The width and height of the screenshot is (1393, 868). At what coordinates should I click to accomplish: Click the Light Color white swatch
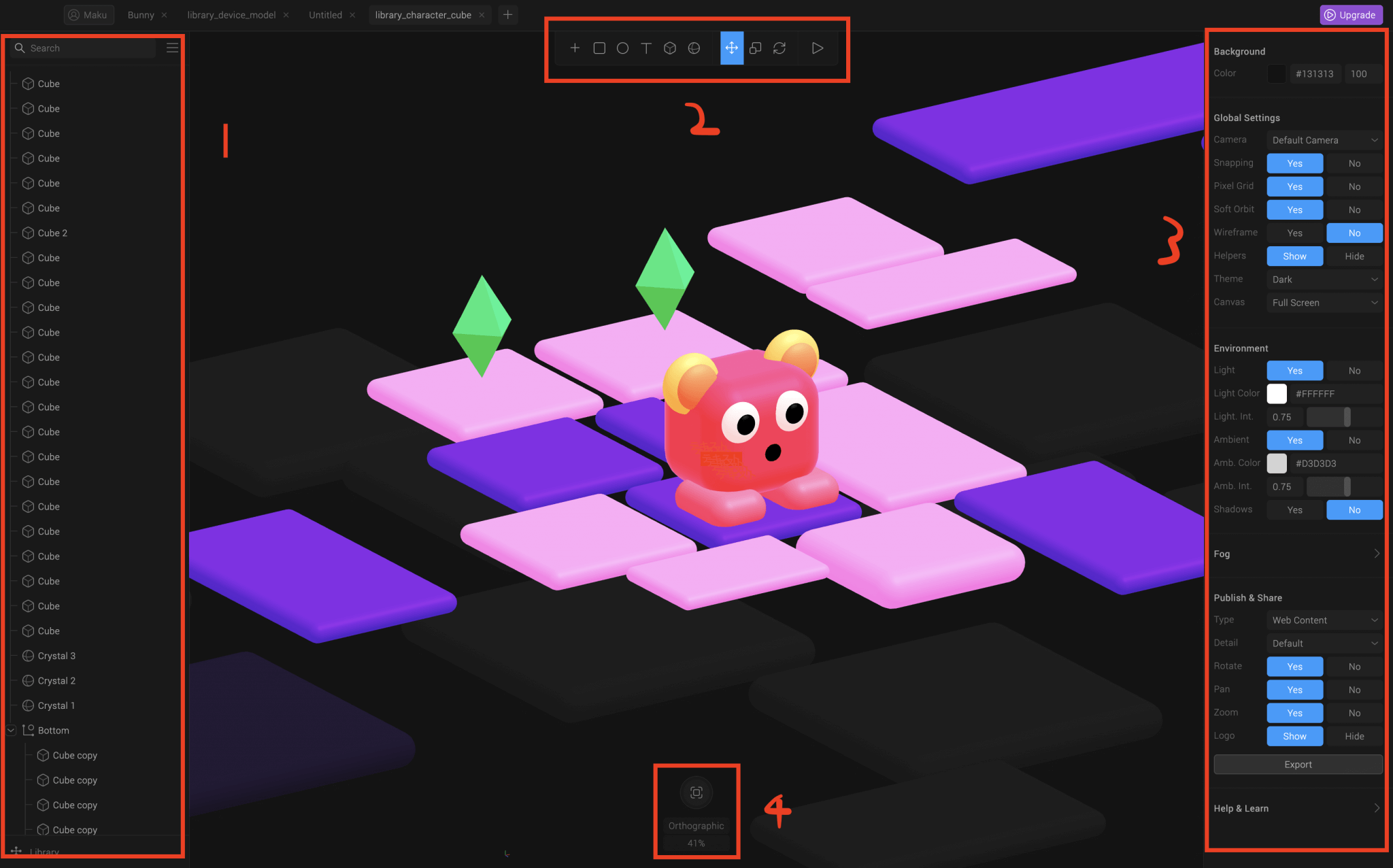[x=1277, y=394]
